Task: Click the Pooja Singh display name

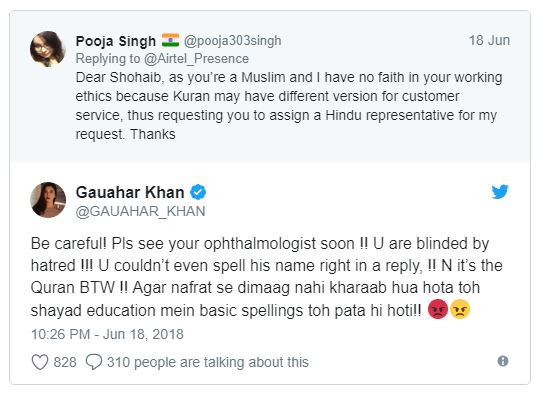Action: (116, 41)
